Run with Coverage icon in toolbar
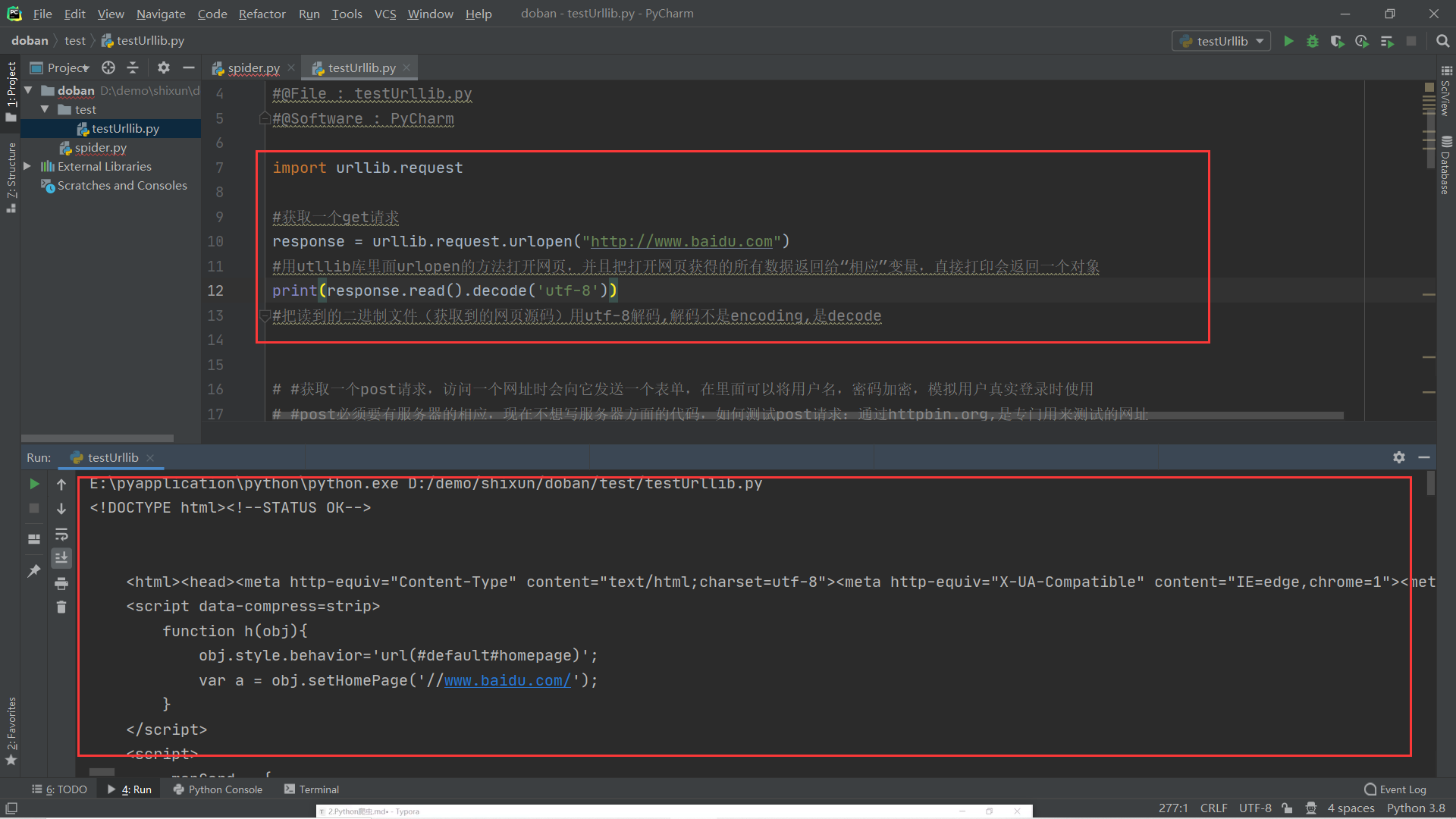Screen dimensions: 1456x819 [x=1337, y=41]
